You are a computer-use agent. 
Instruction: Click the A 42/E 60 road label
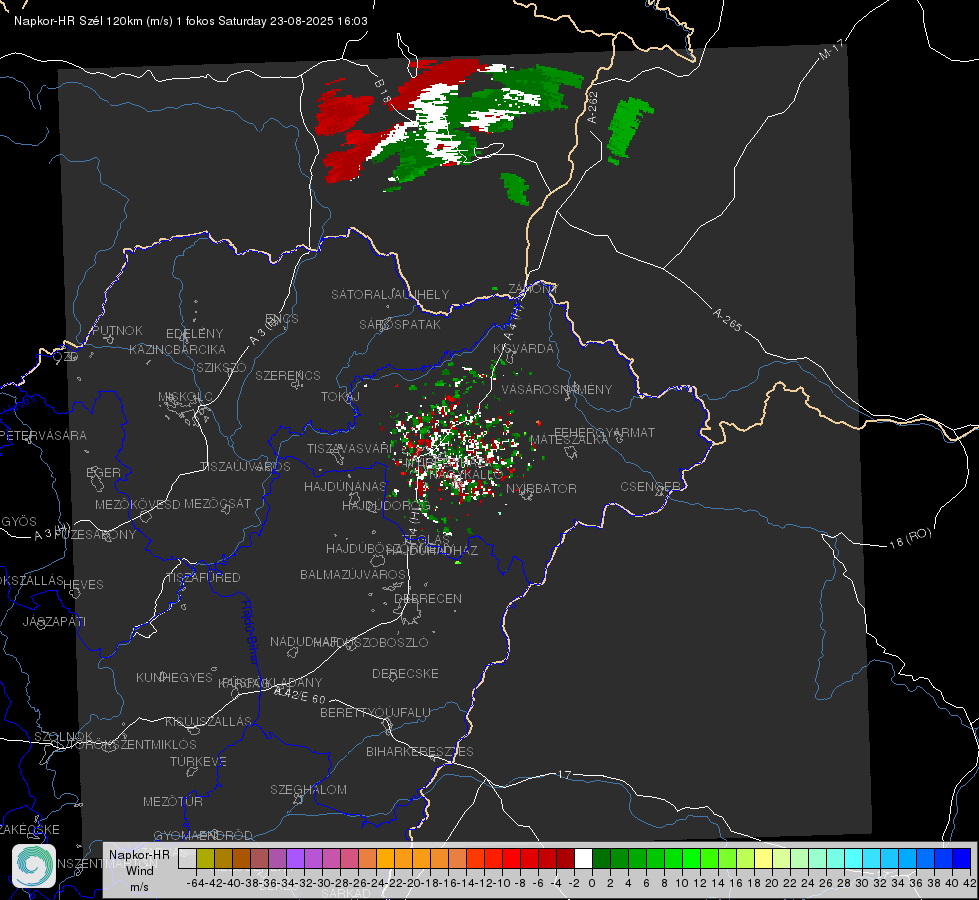pos(300,695)
